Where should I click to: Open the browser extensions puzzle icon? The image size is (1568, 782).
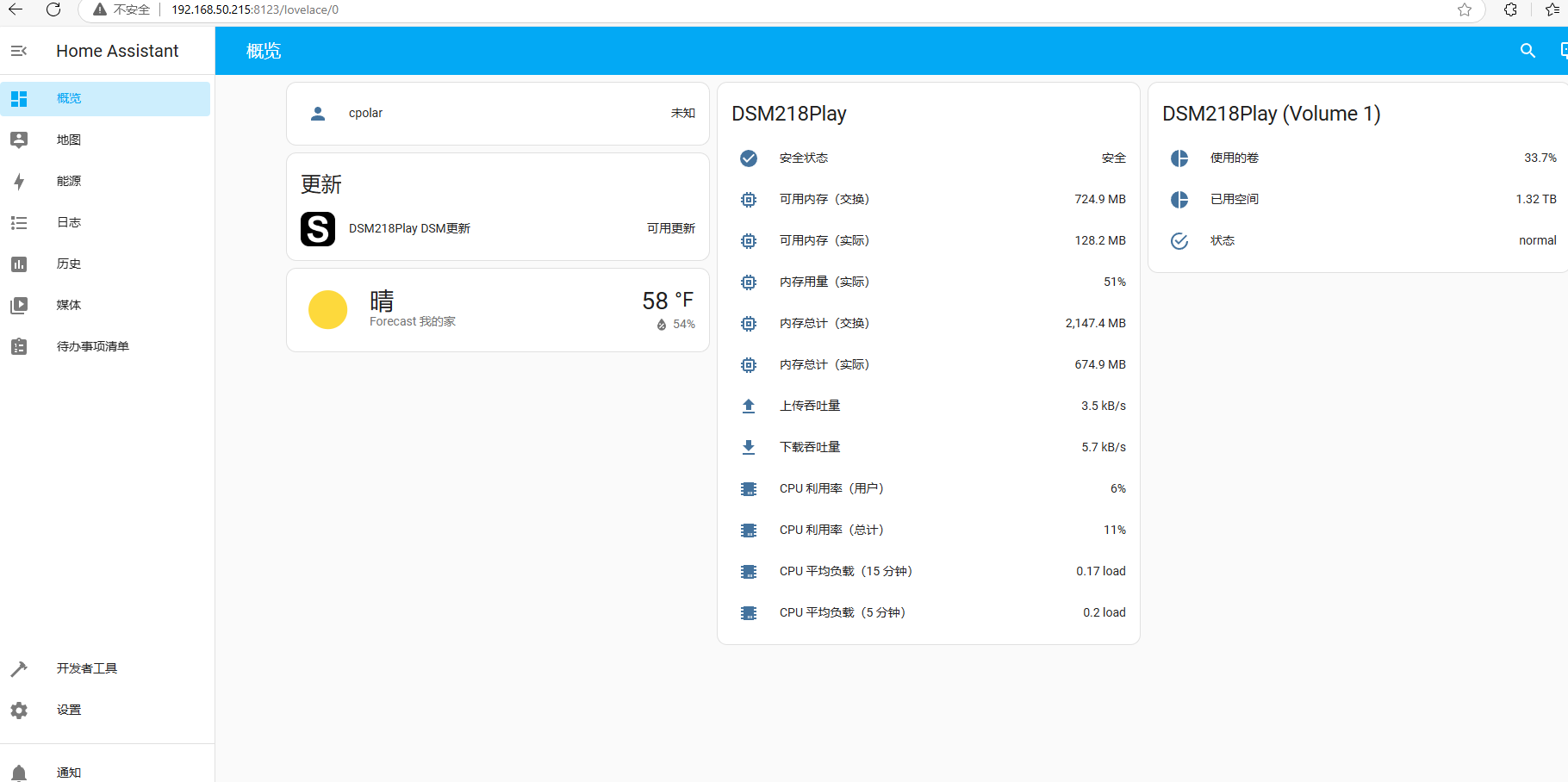click(1510, 9)
